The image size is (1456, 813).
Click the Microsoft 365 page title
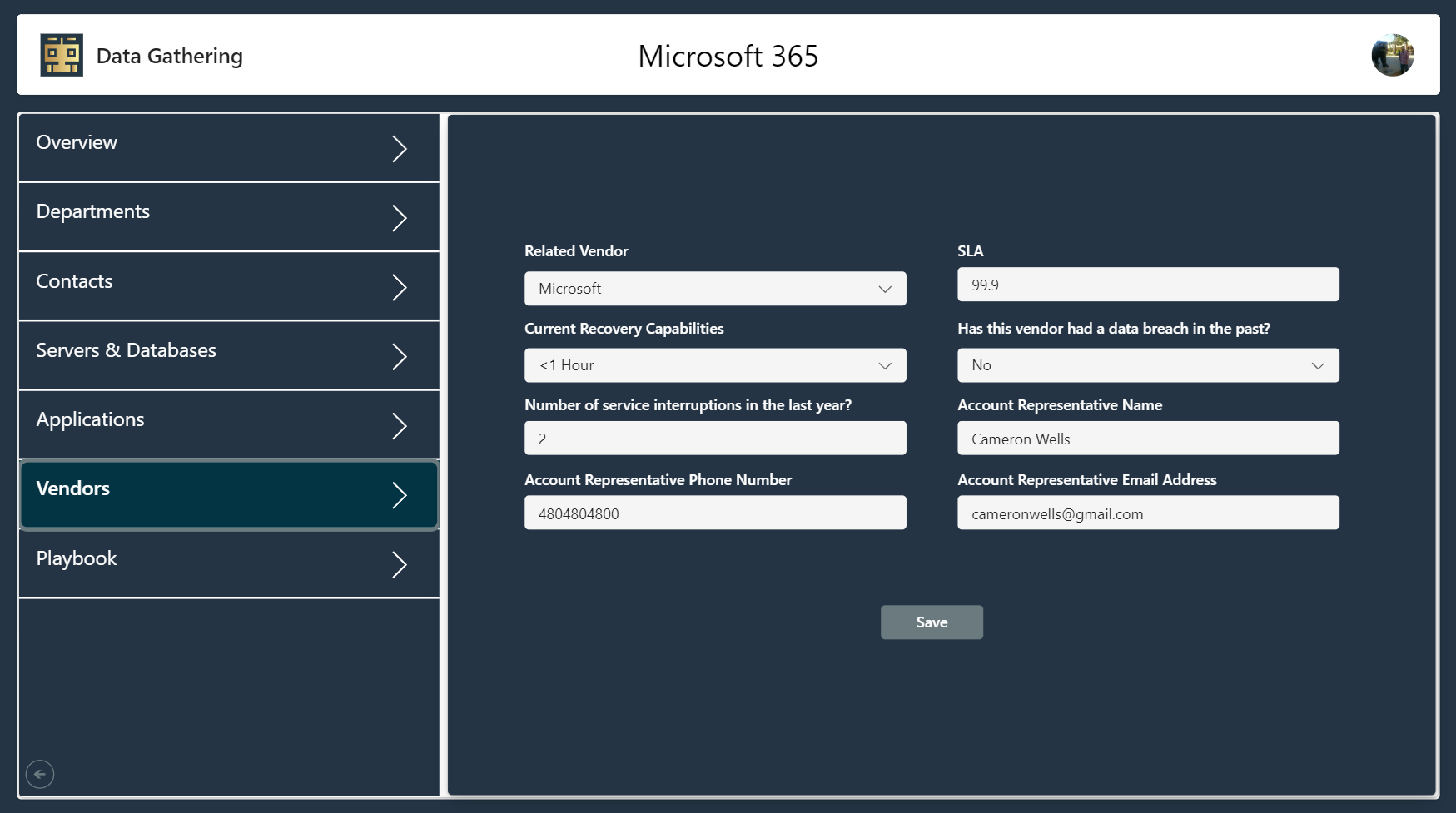coord(728,56)
